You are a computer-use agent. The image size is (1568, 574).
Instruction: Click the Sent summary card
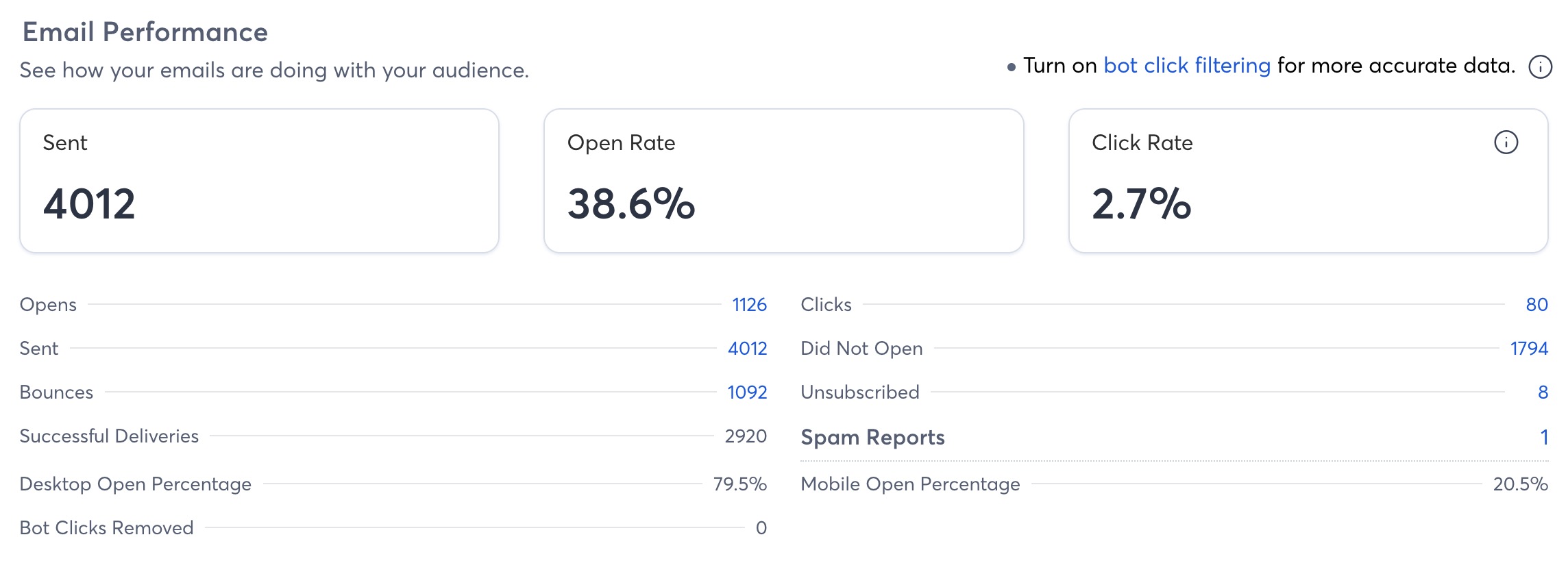click(259, 181)
